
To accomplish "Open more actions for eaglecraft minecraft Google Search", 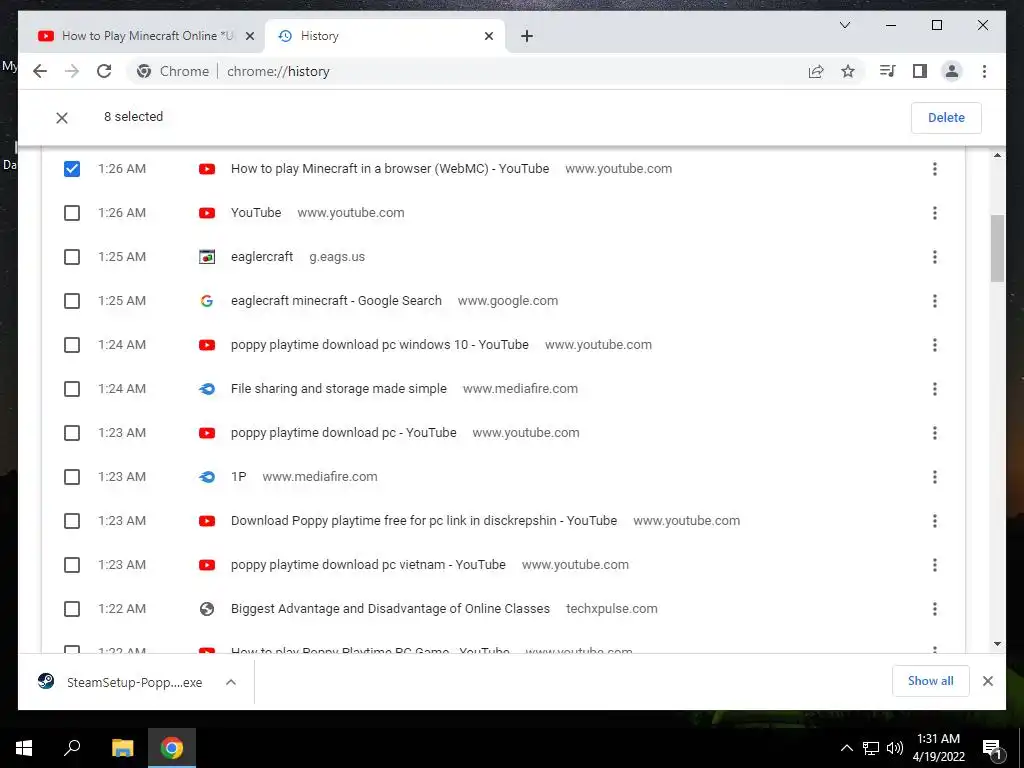I will 935,300.
